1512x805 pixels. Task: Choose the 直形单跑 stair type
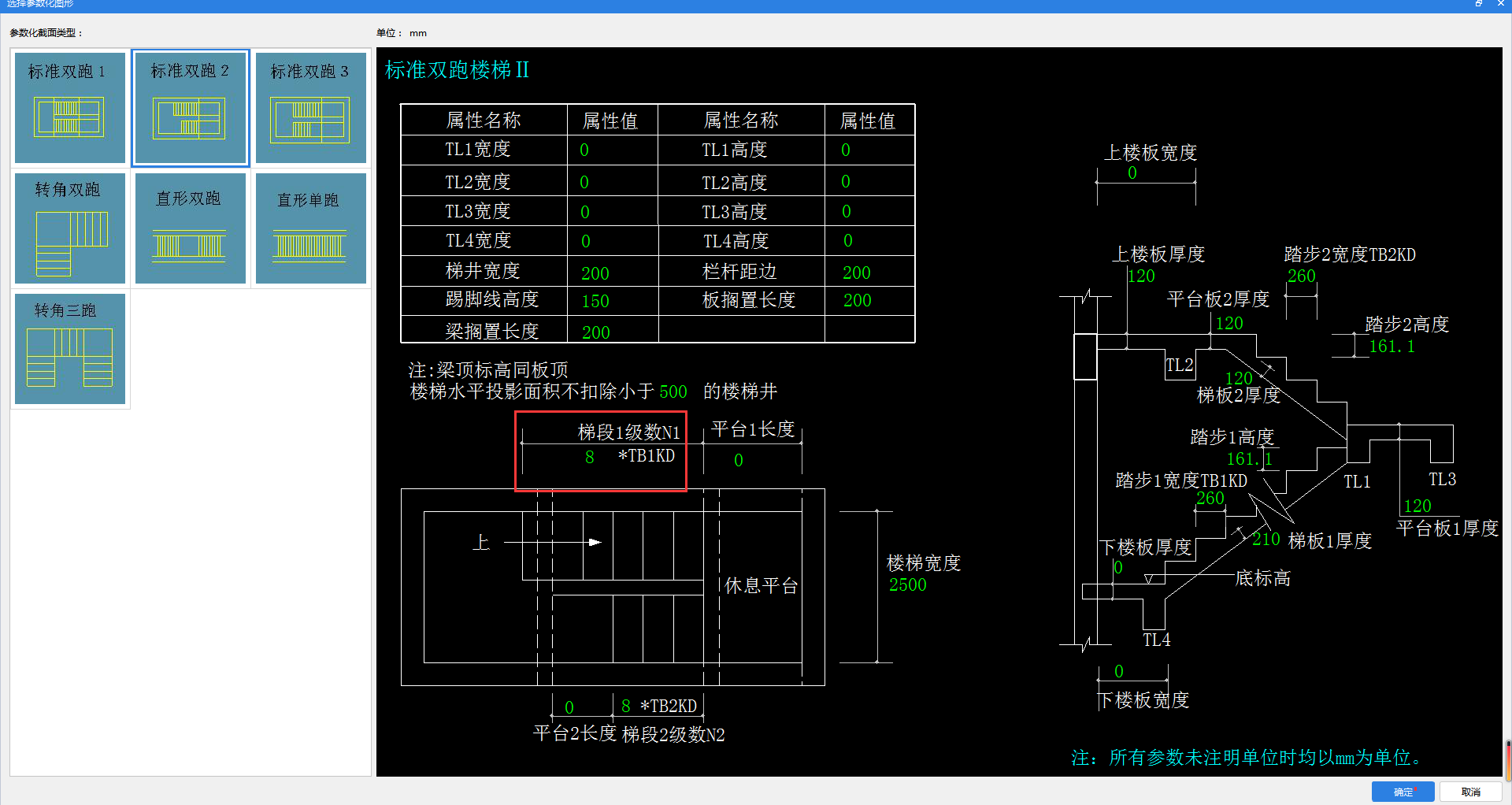310,228
